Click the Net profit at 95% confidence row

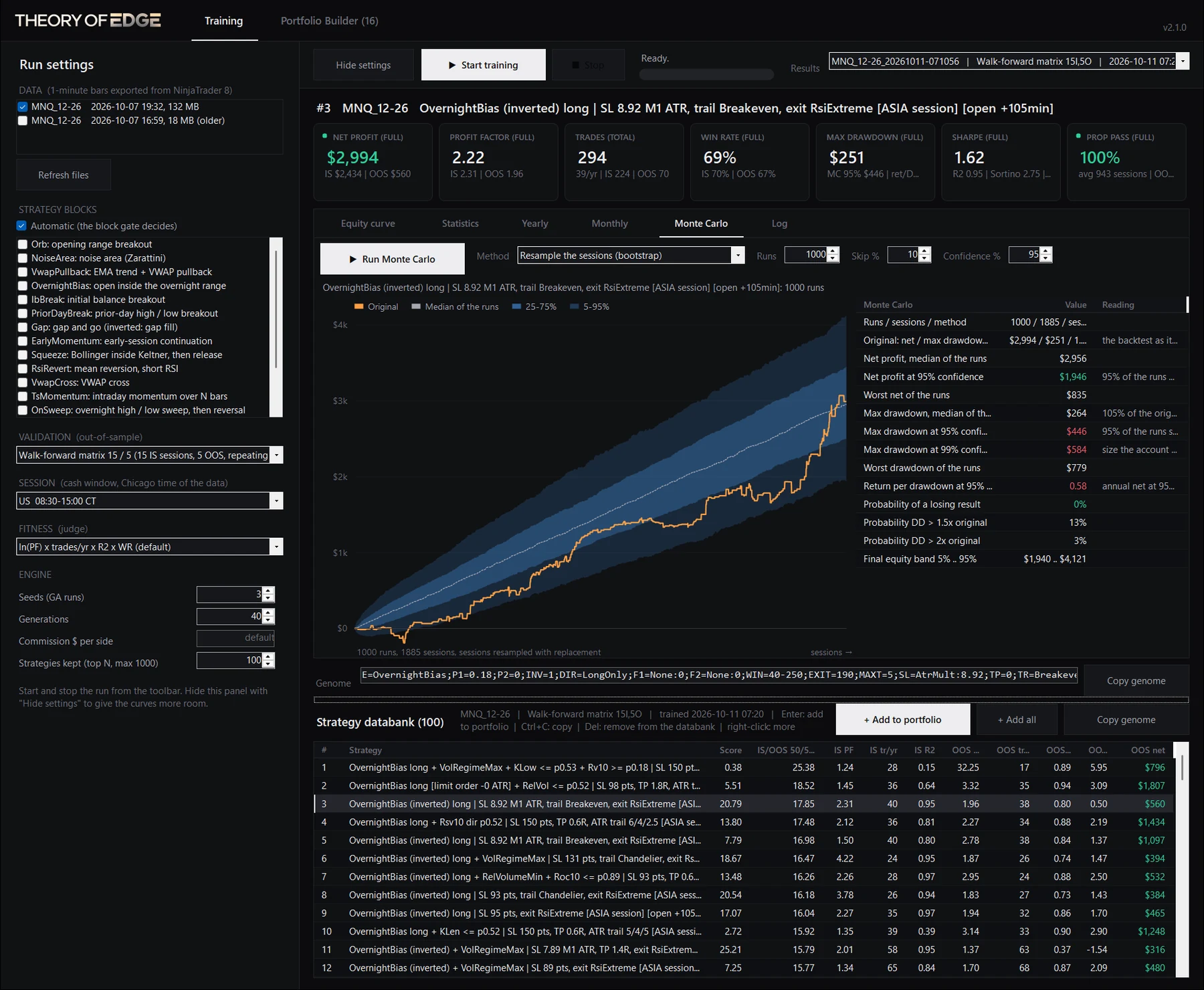coord(1022,377)
